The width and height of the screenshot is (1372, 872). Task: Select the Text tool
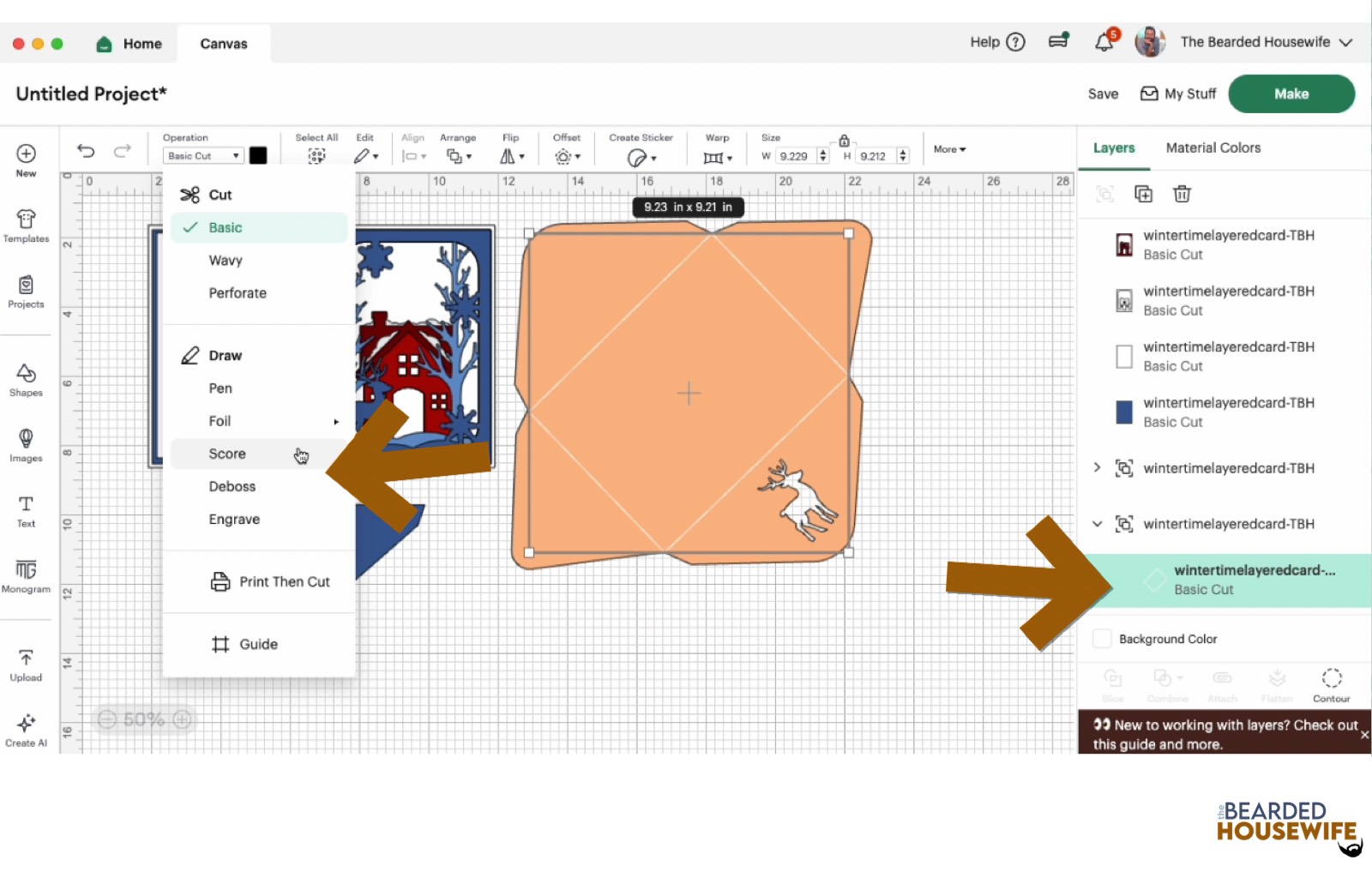[x=26, y=508]
